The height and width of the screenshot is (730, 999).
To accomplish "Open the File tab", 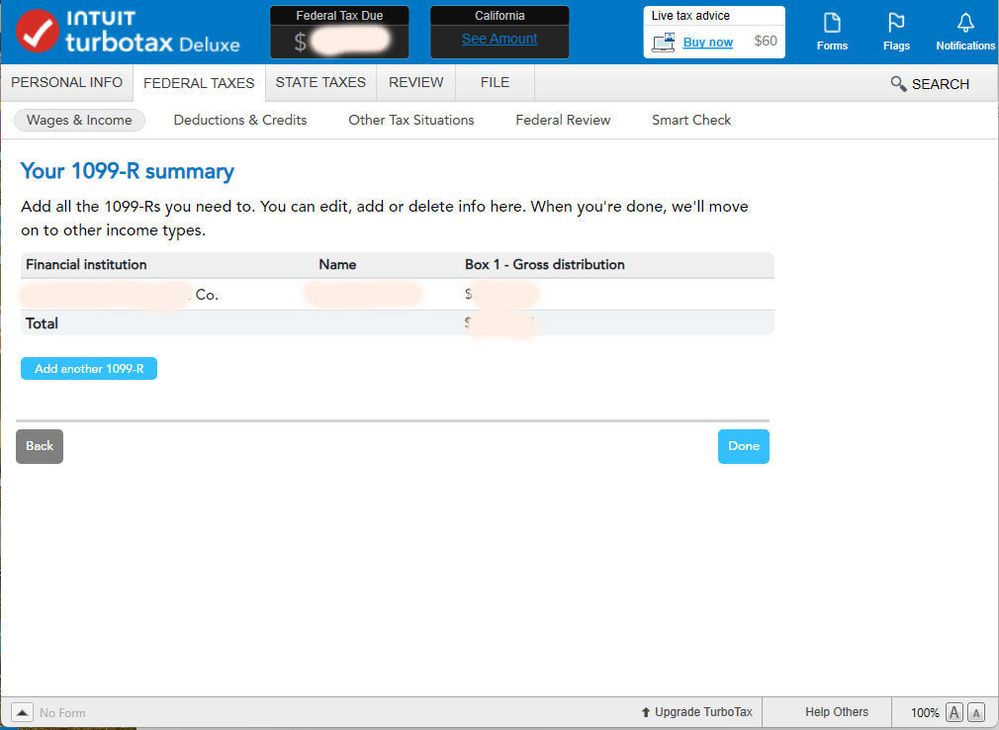I will [x=495, y=82].
